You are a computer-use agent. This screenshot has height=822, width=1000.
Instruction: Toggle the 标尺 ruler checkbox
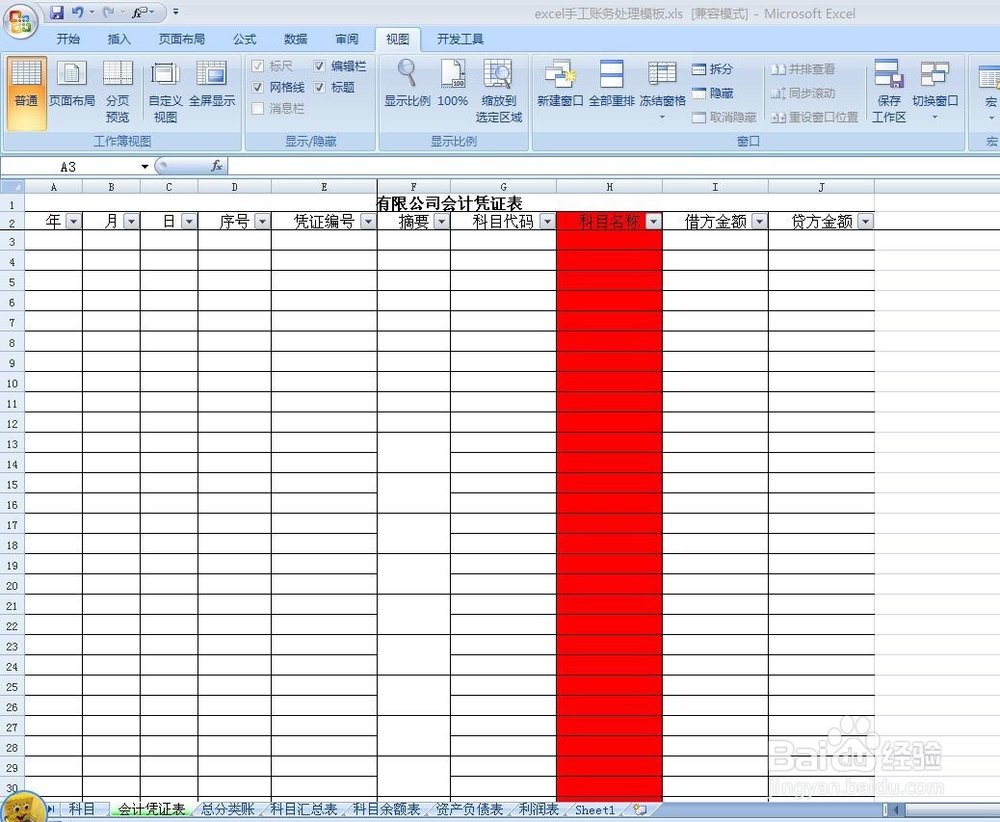coord(258,66)
